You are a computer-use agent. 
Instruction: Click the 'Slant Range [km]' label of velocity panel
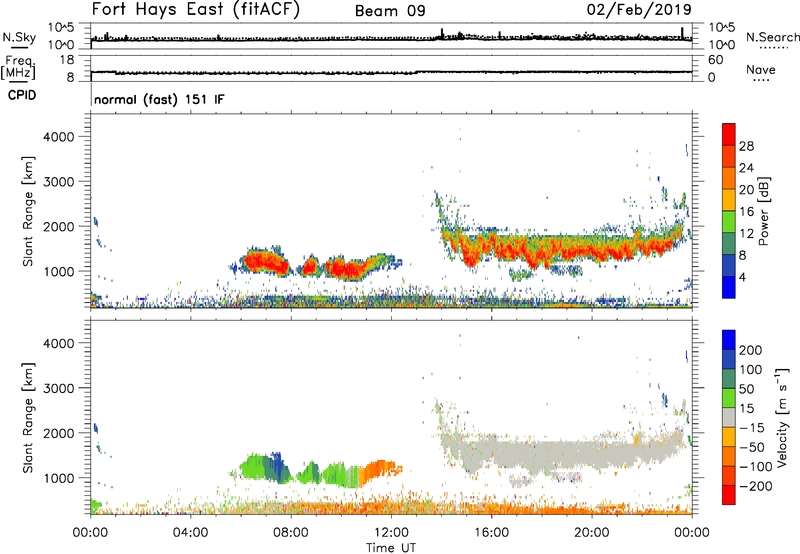pyautogui.click(x=28, y=418)
